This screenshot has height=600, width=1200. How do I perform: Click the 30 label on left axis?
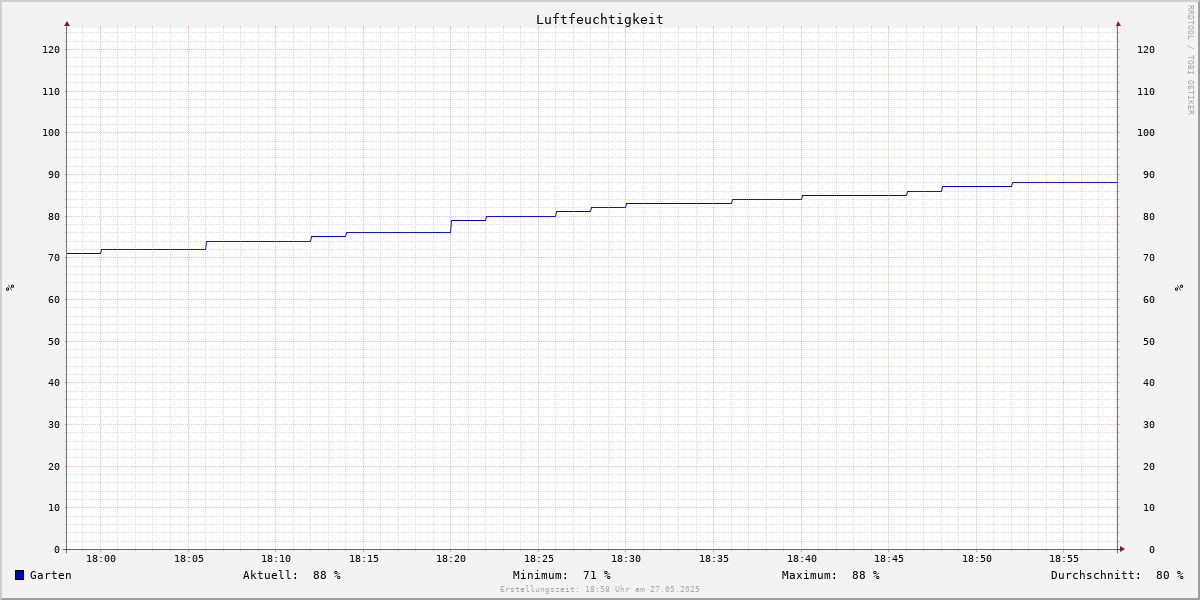tap(54, 424)
